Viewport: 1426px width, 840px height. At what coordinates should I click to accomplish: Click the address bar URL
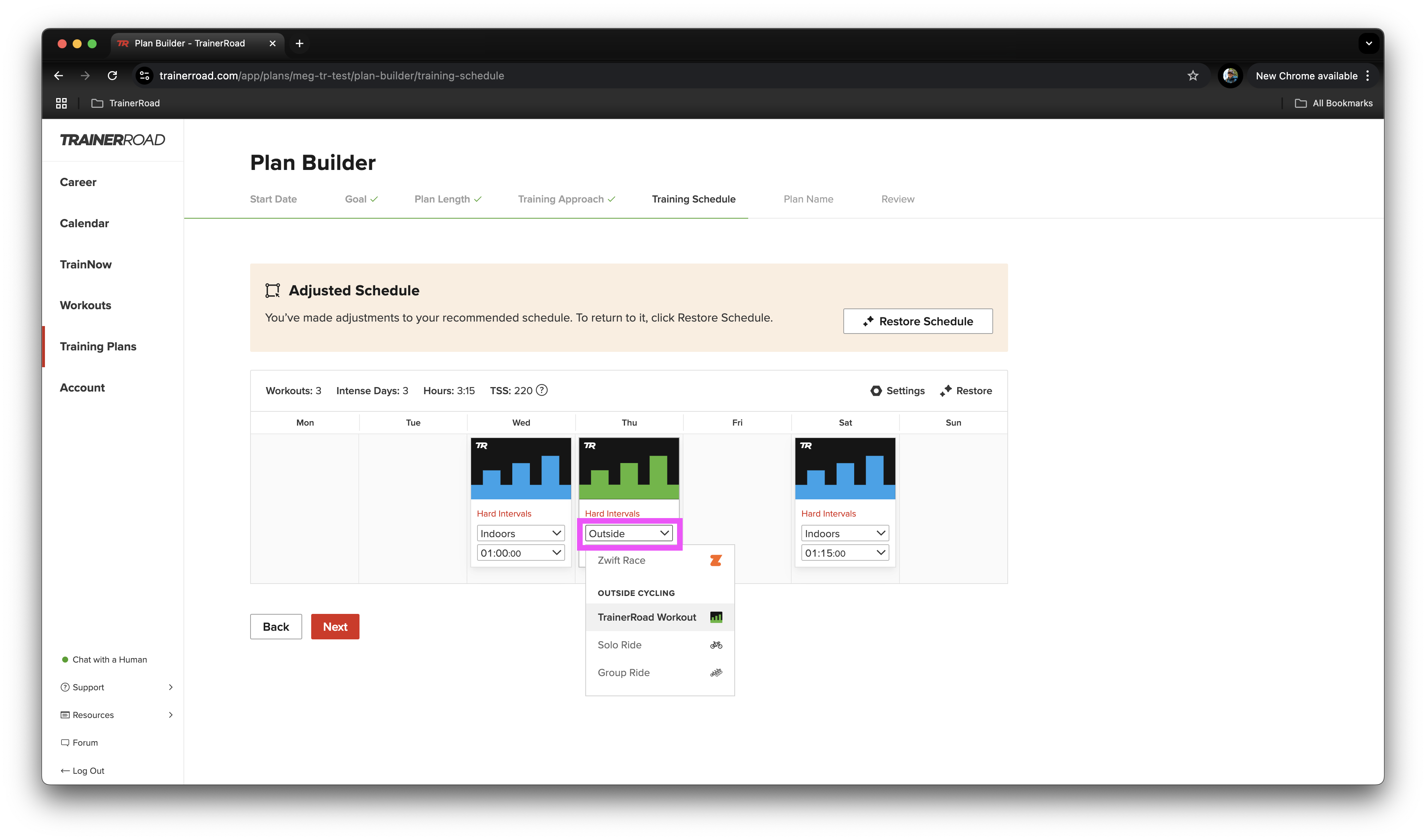(x=332, y=76)
